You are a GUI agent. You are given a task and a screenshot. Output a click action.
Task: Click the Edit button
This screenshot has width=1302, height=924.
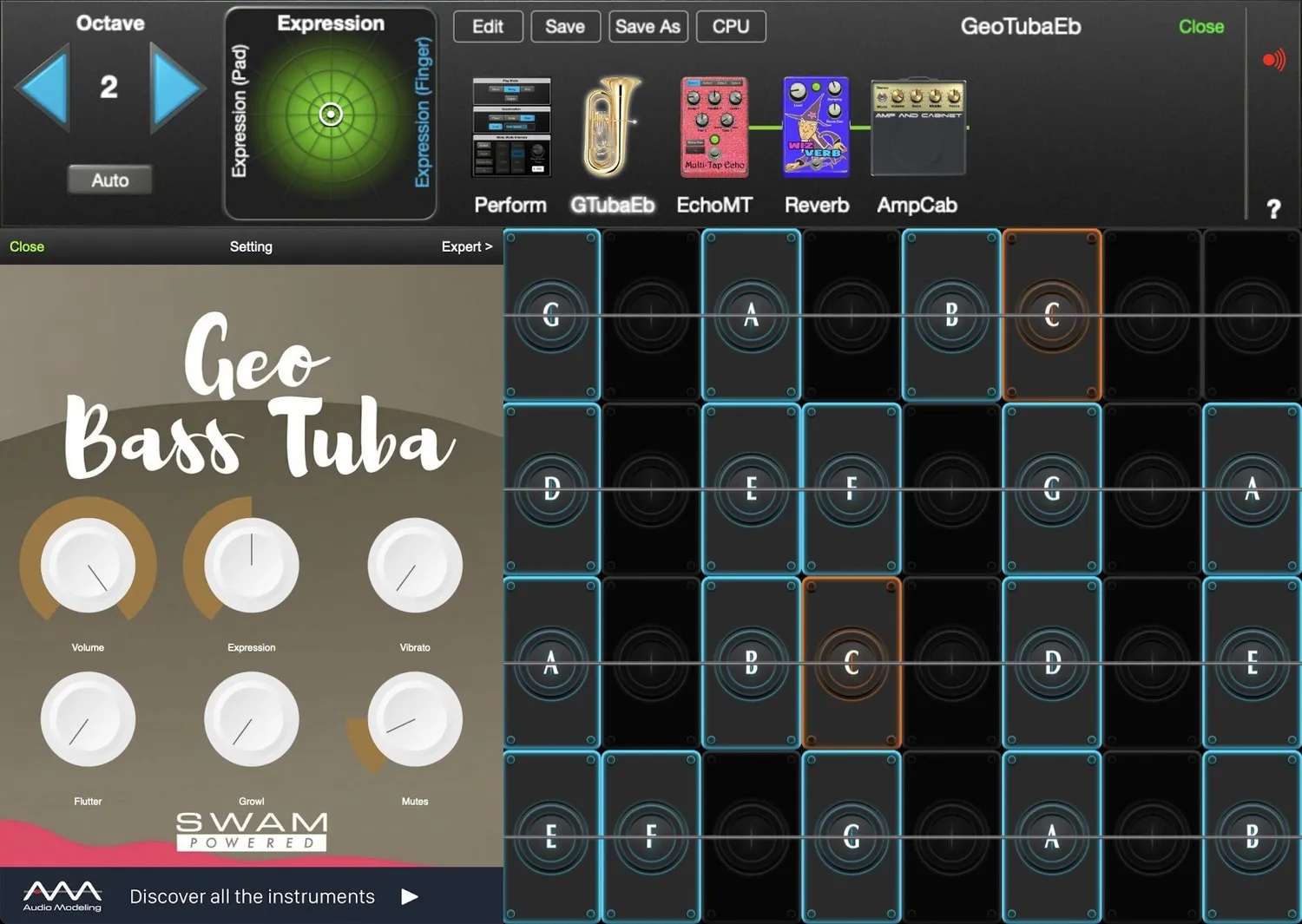(x=488, y=26)
